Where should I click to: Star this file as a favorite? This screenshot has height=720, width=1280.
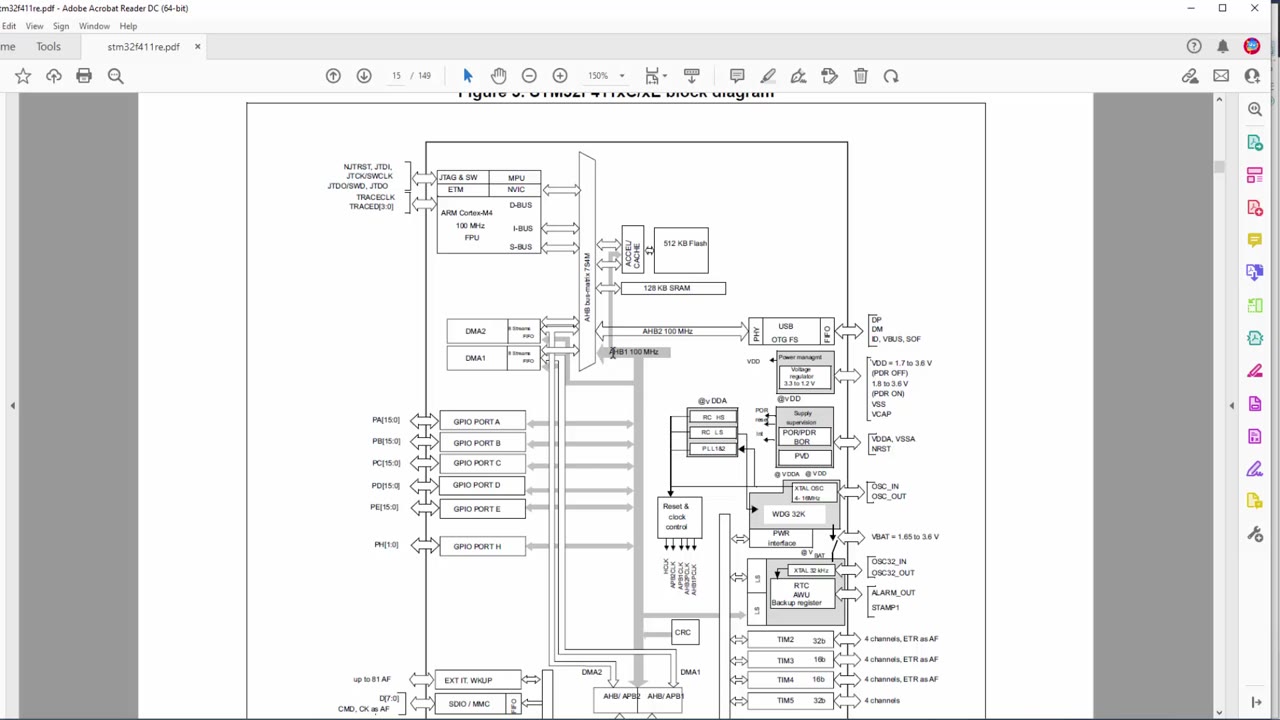pyautogui.click(x=23, y=76)
